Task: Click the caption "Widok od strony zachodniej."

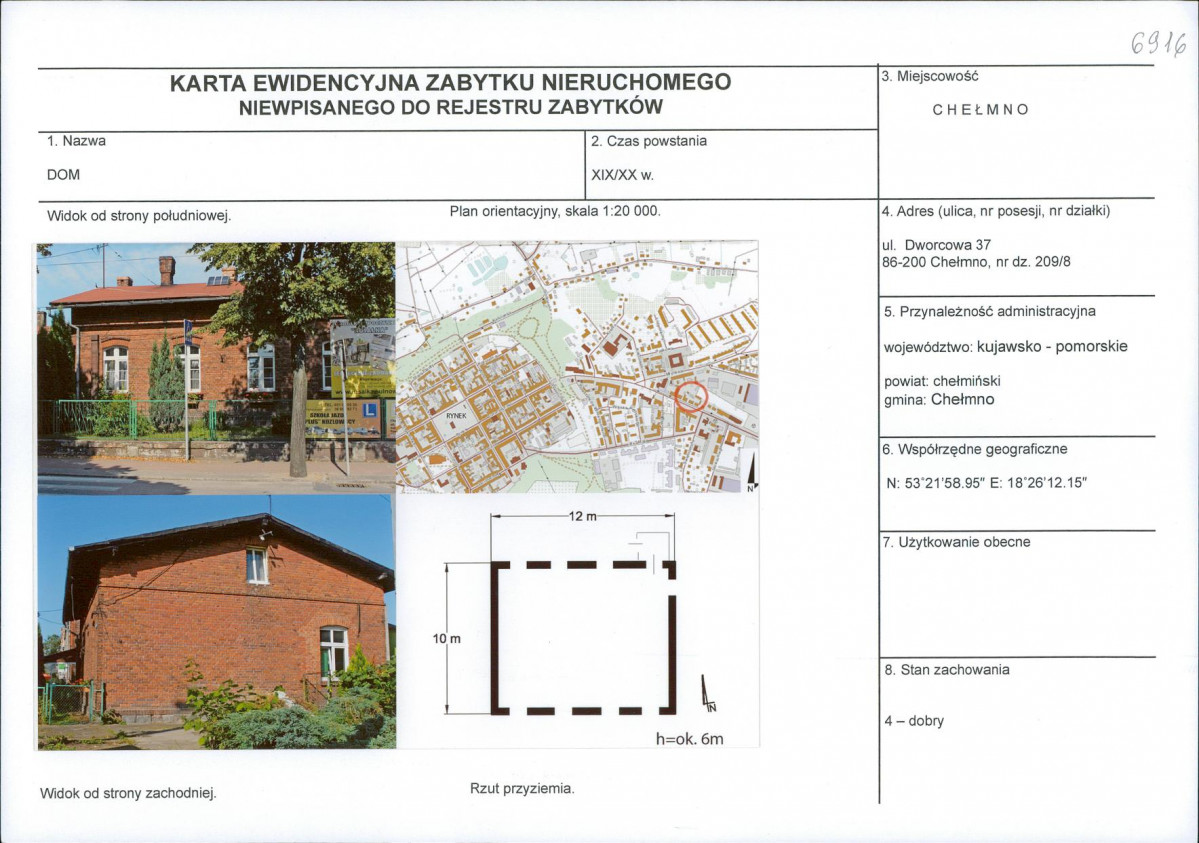Action: pos(128,794)
